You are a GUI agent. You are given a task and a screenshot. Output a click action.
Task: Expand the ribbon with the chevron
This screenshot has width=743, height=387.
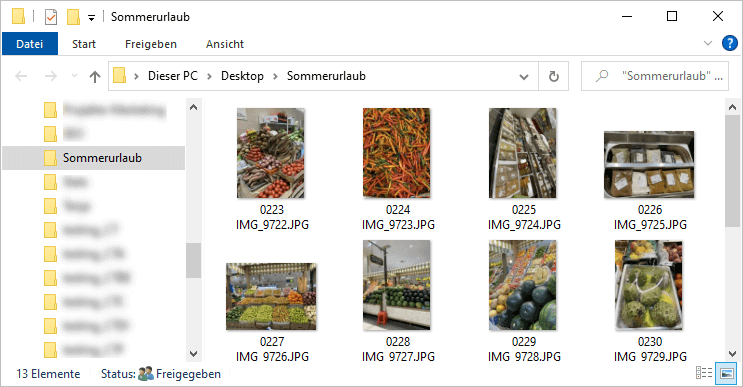708,44
